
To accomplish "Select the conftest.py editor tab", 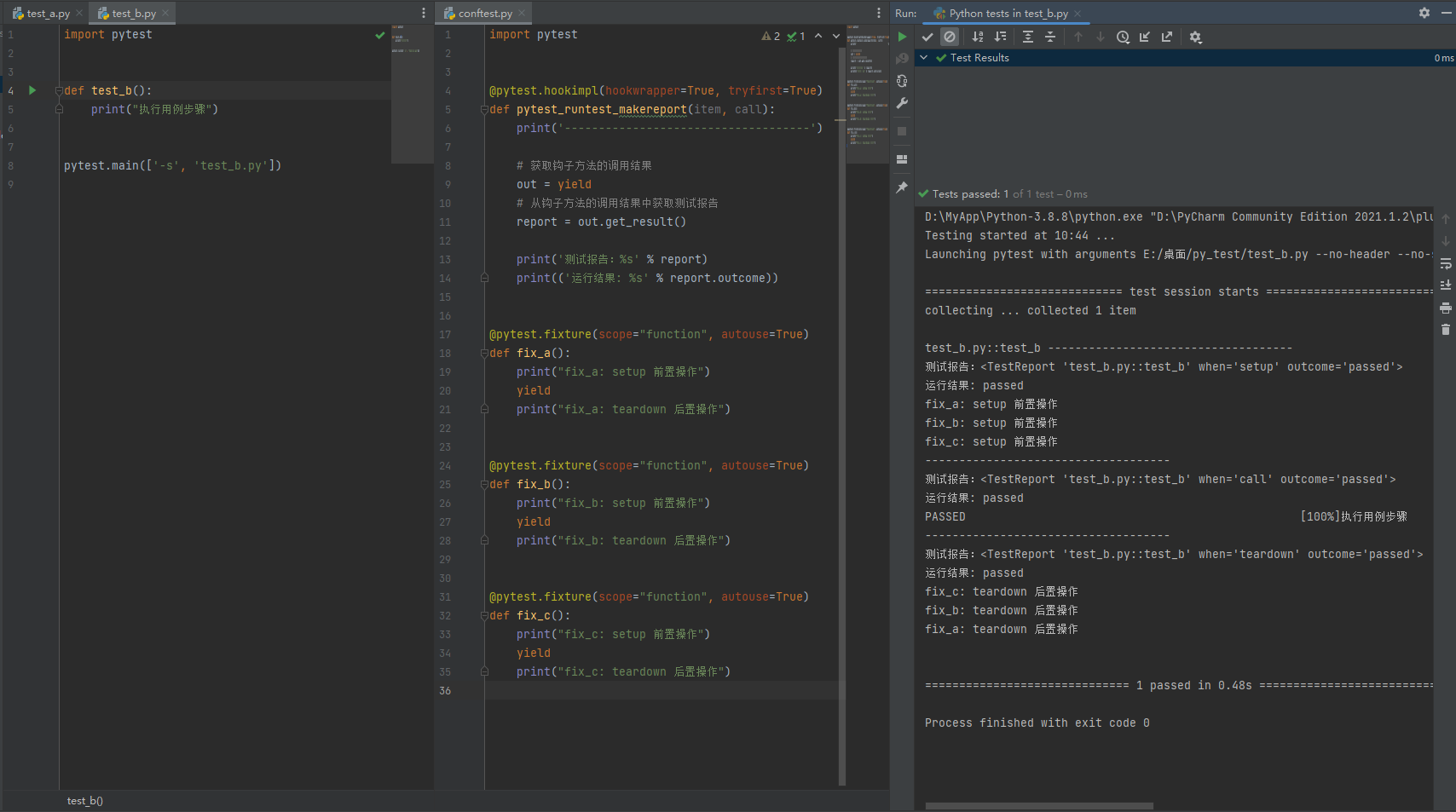I will 484,13.
